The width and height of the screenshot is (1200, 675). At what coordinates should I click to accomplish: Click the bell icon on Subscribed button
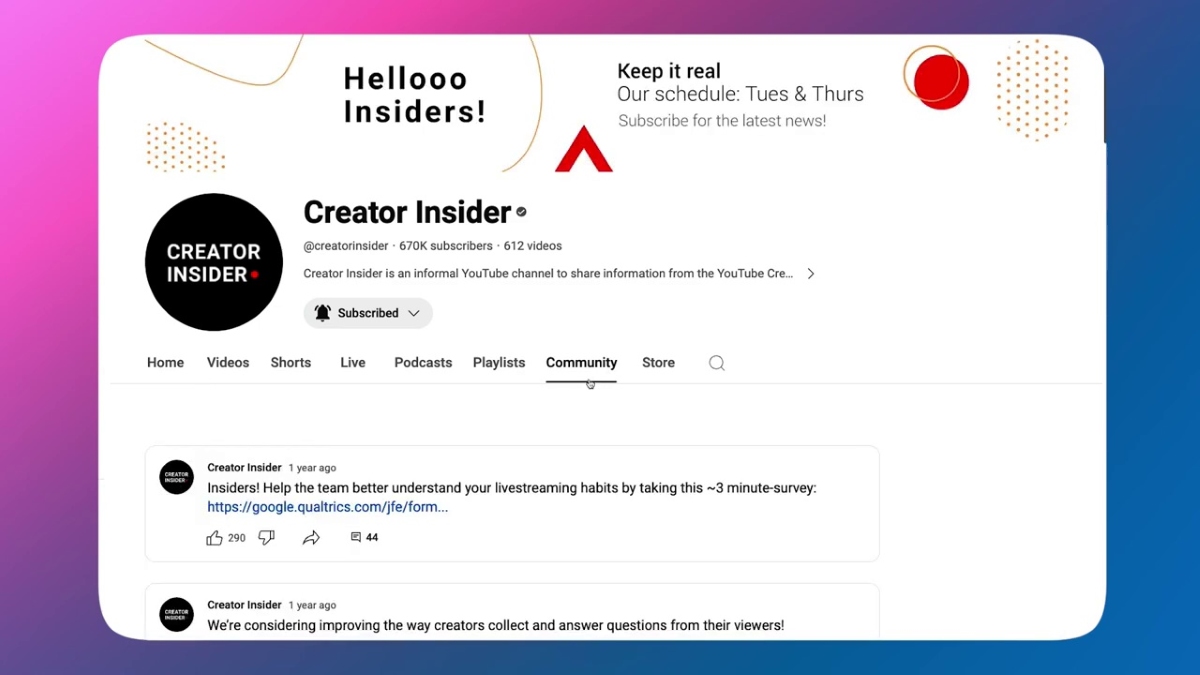pyautogui.click(x=322, y=313)
